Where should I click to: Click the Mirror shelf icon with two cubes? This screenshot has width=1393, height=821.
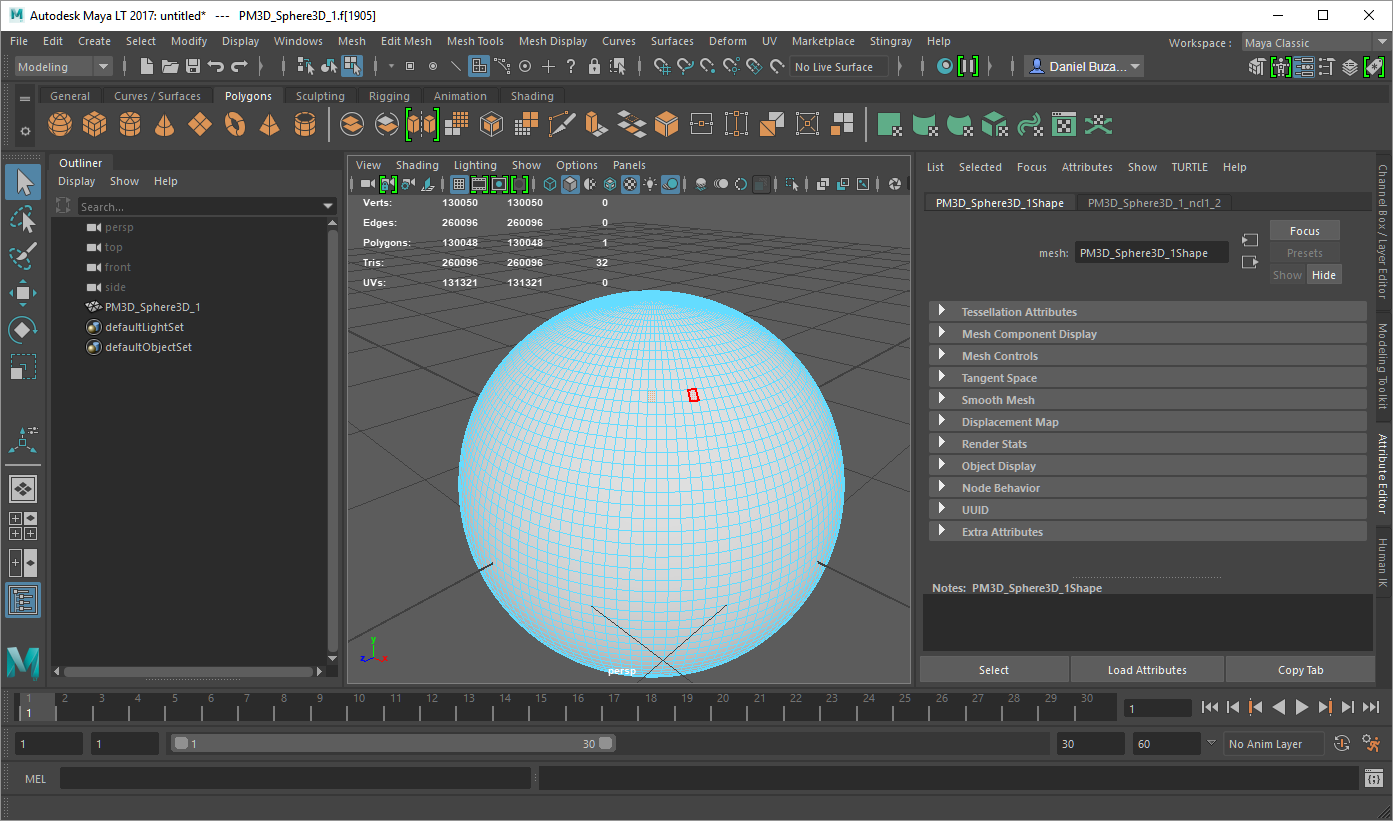[x=422, y=125]
